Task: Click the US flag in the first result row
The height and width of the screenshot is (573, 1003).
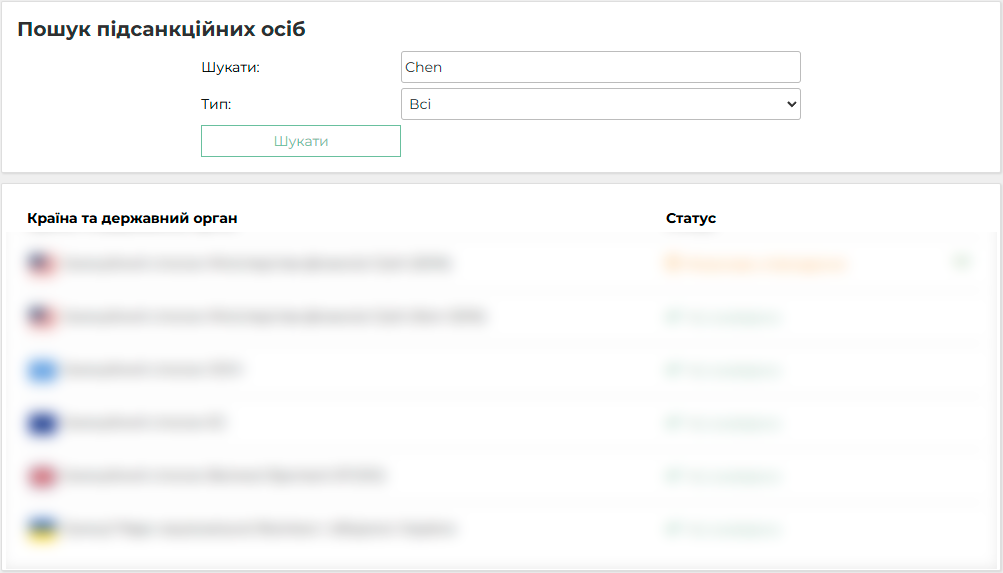Action: click(x=41, y=264)
